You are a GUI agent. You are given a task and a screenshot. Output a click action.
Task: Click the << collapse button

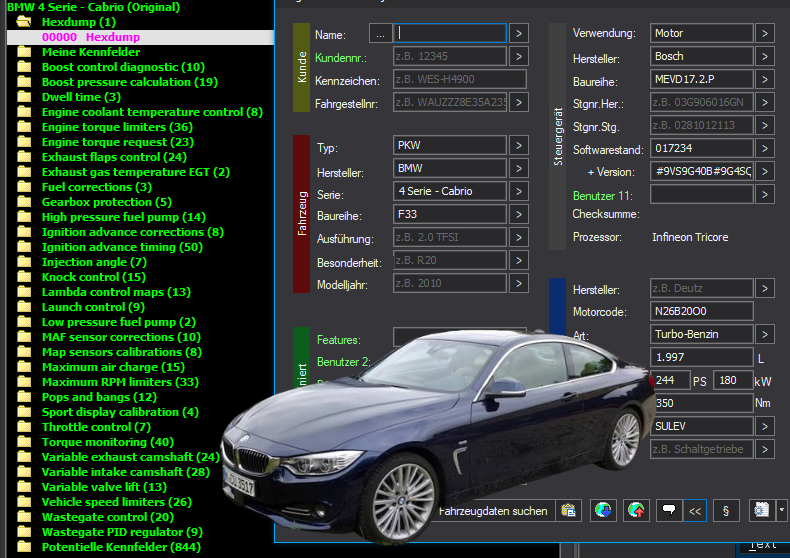point(695,511)
